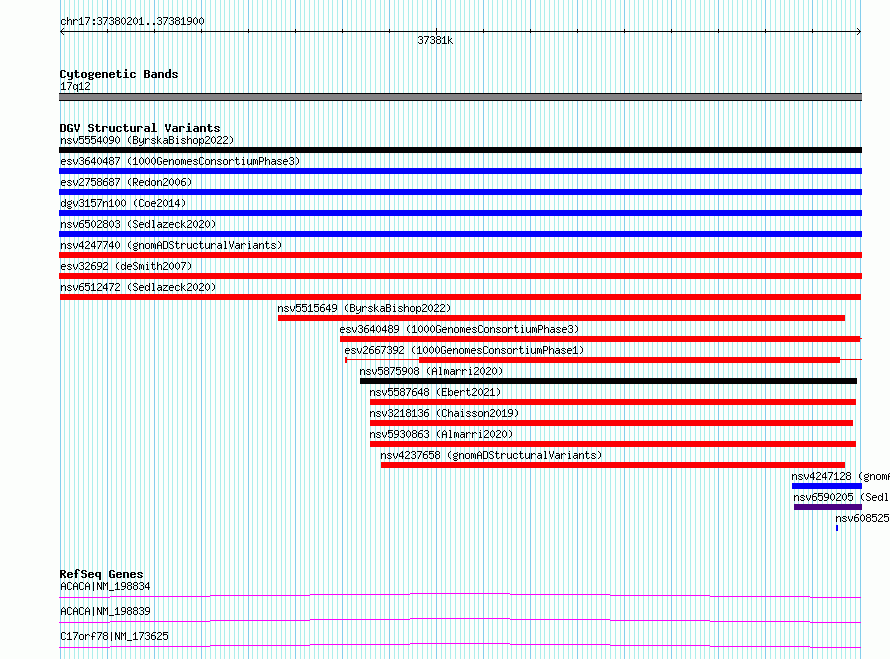Open the nsv5515649 ByrskaBishop2022 label
This screenshot has width=890, height=659.
point(364,308)
